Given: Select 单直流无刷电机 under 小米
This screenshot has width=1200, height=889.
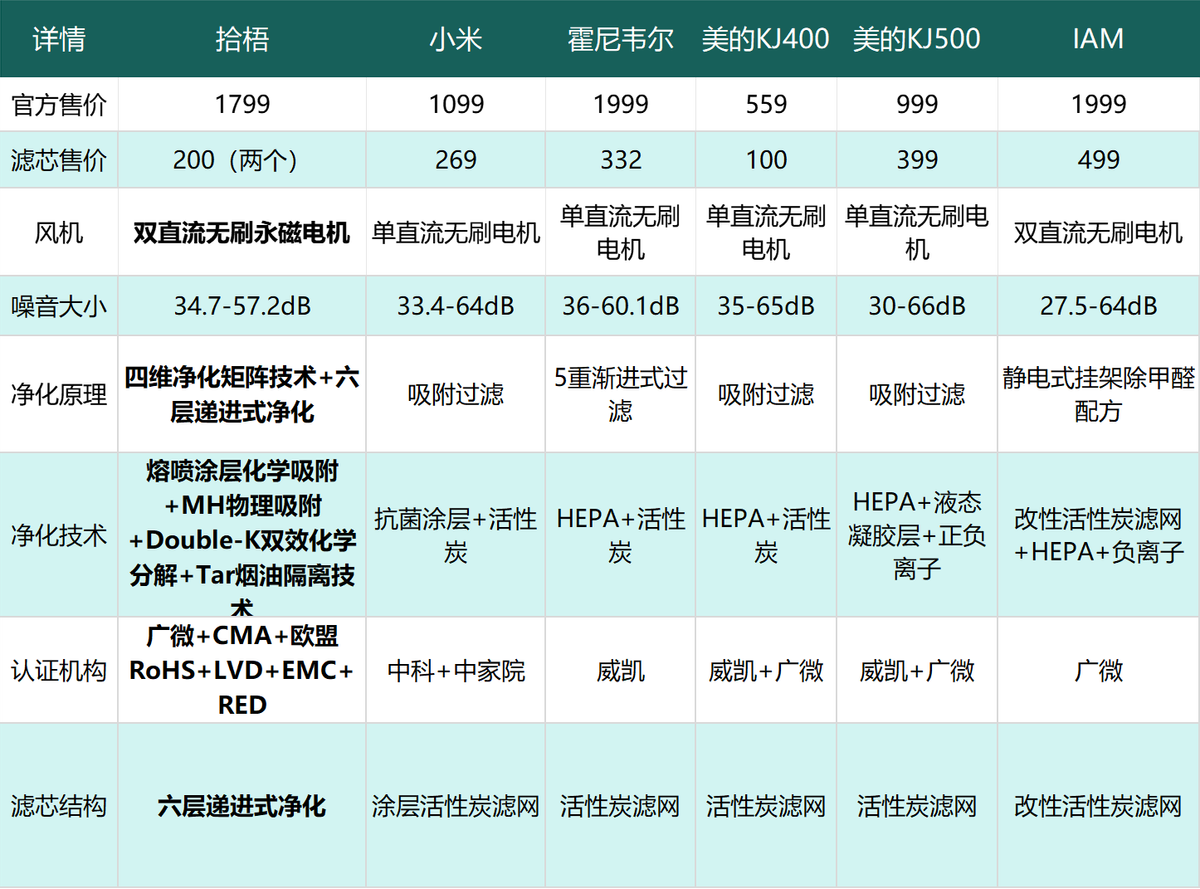Looking at the screenshot, I should point(456,233).
